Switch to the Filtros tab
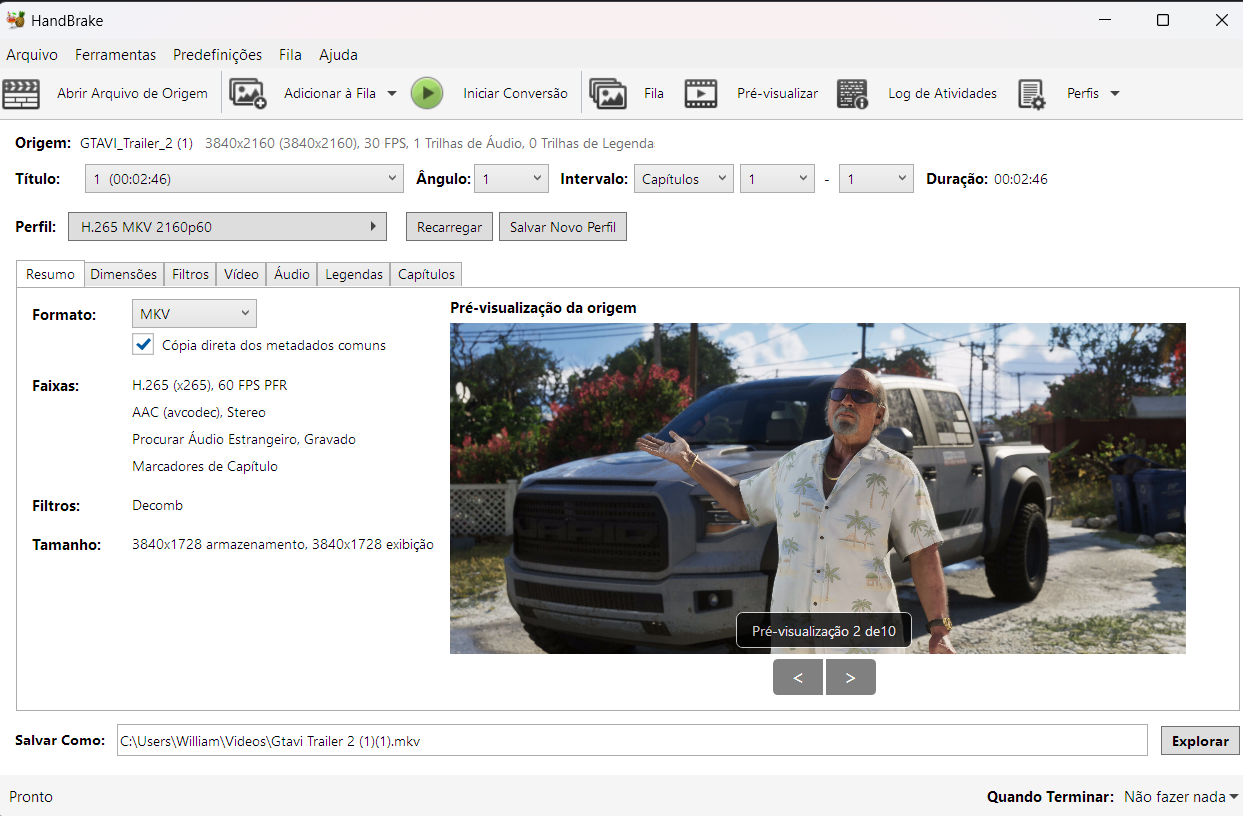1243x816 pixels. pos(190,274)
